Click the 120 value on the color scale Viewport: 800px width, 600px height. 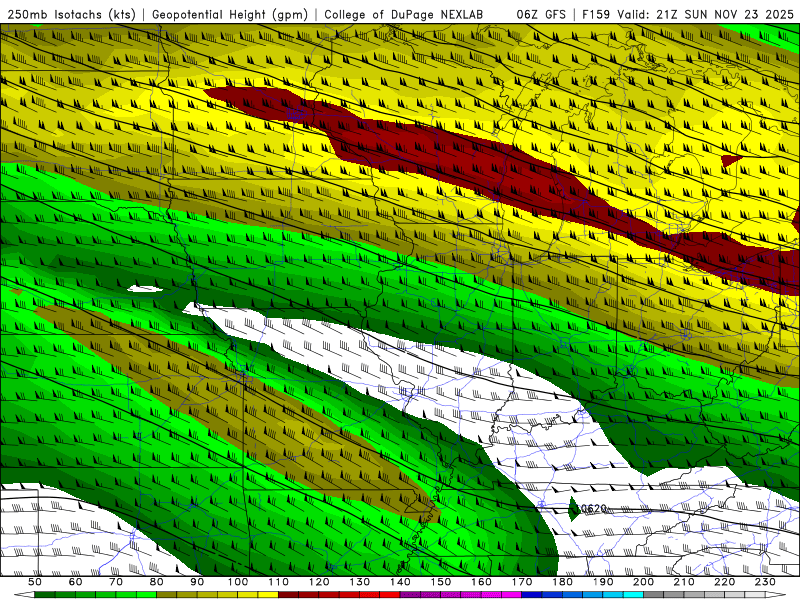[x=319, y=582]
